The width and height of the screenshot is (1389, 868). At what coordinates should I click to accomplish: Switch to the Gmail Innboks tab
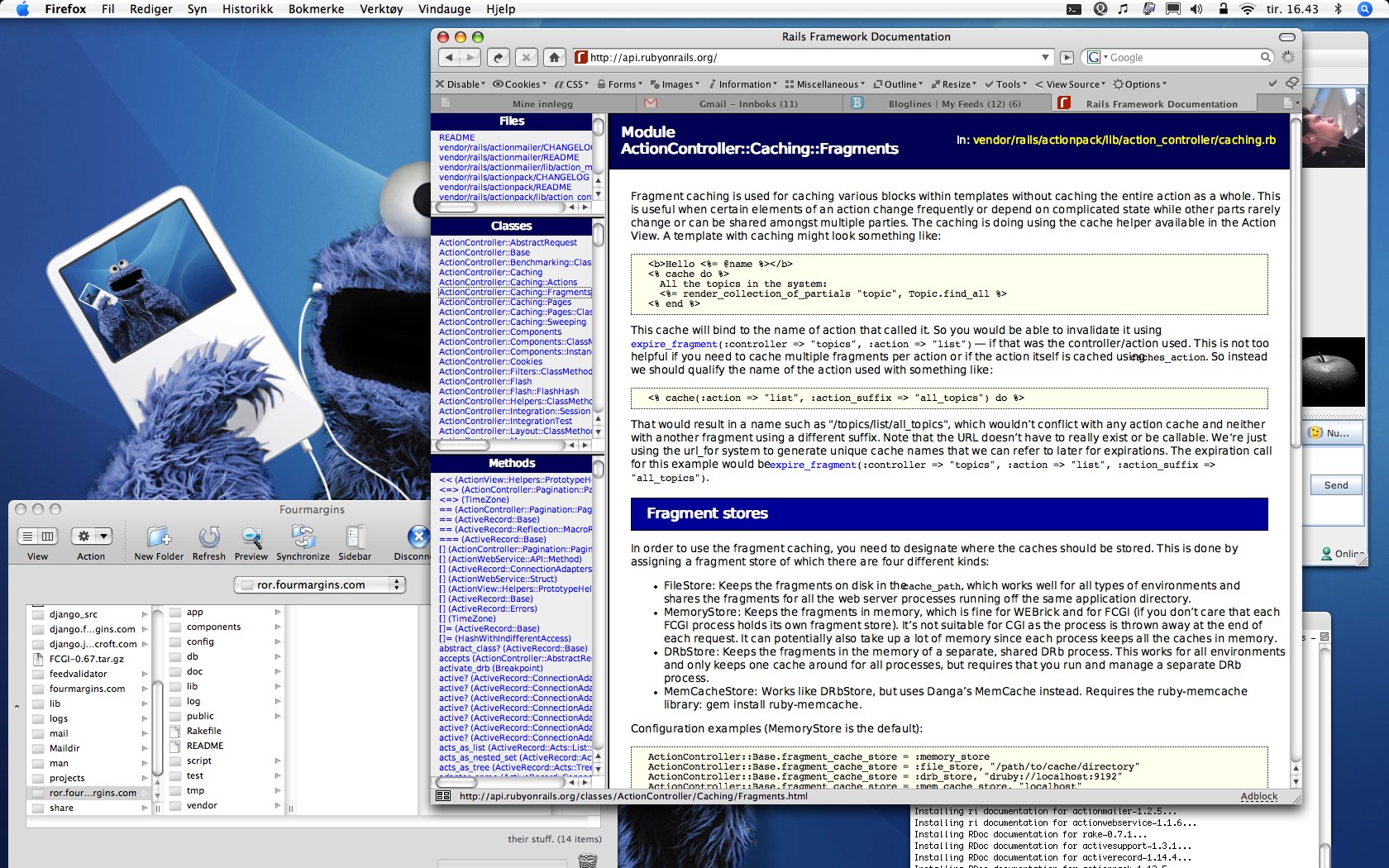click(740, 103)
